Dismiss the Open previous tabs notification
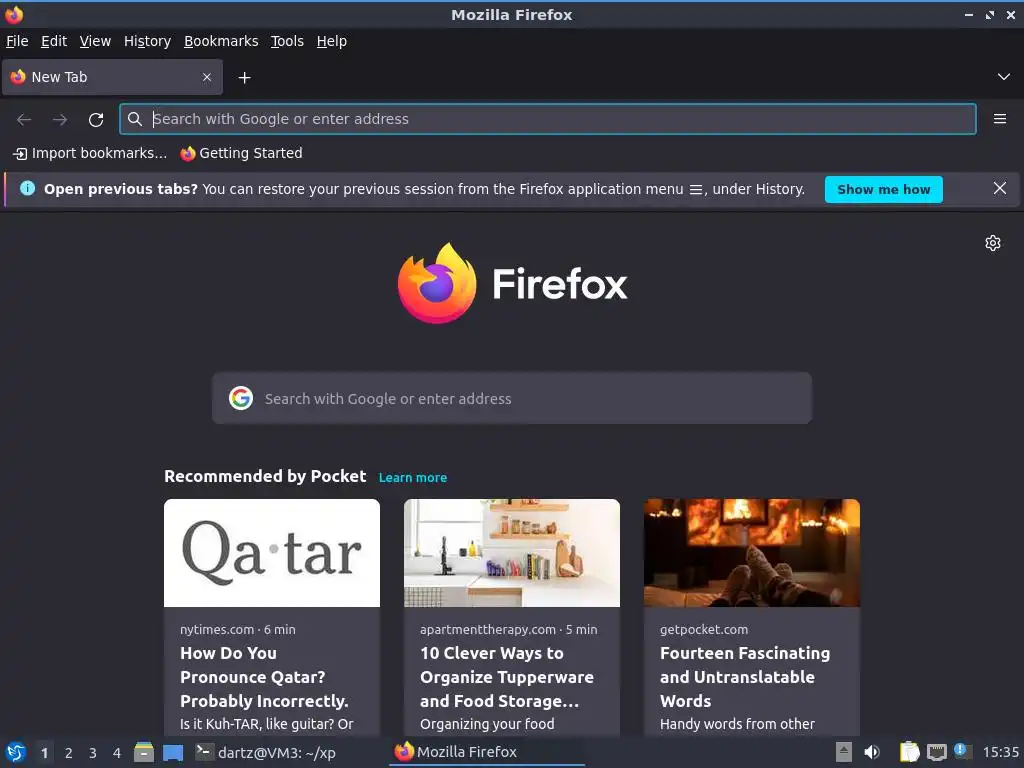This screenshot has height=768, width=1024. (x=999, y=189)
